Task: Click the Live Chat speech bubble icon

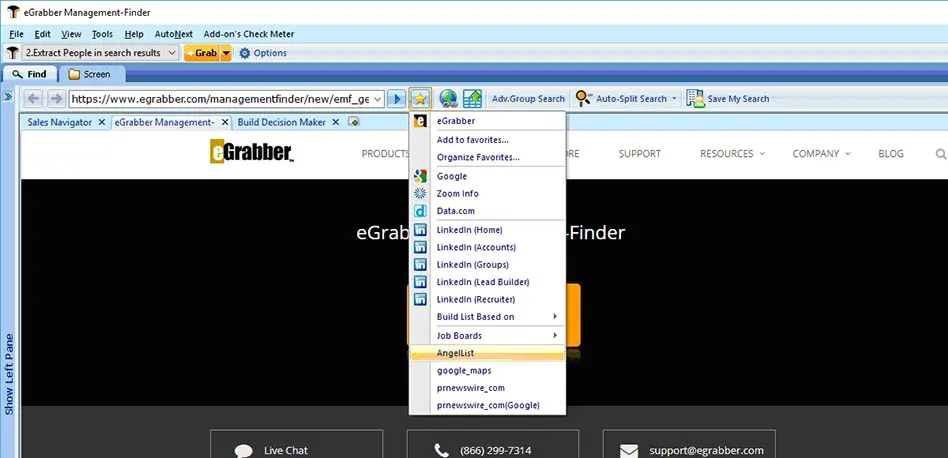Action: pos(244,451)
